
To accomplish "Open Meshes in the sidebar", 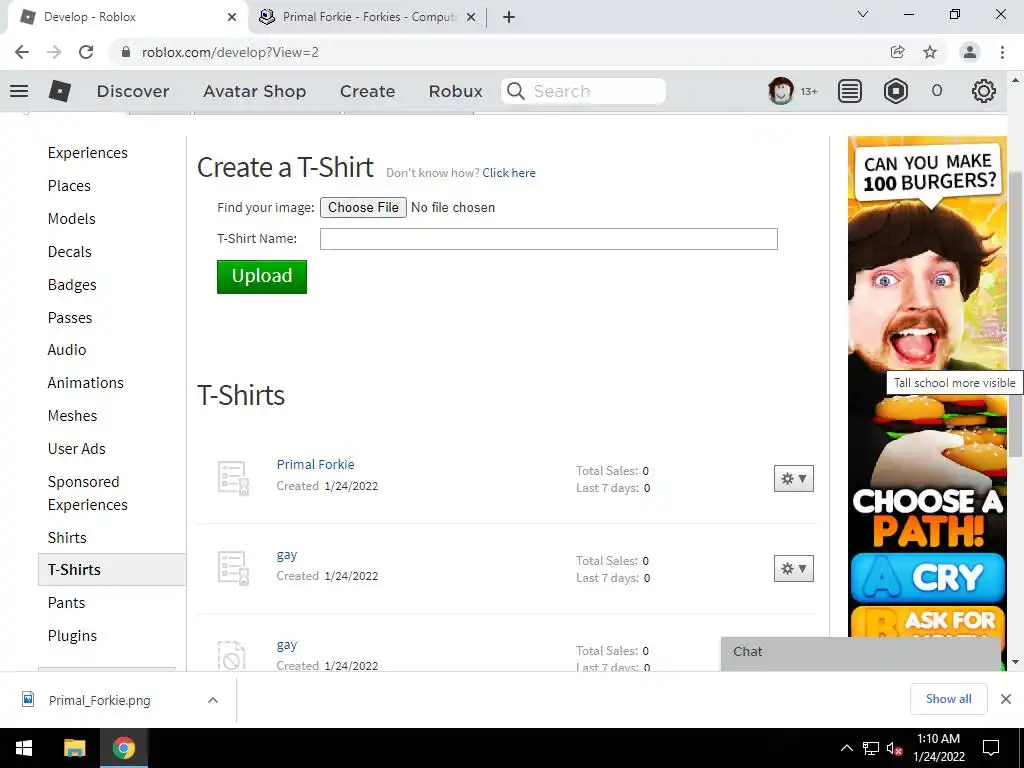I will (x=72, y=416).
